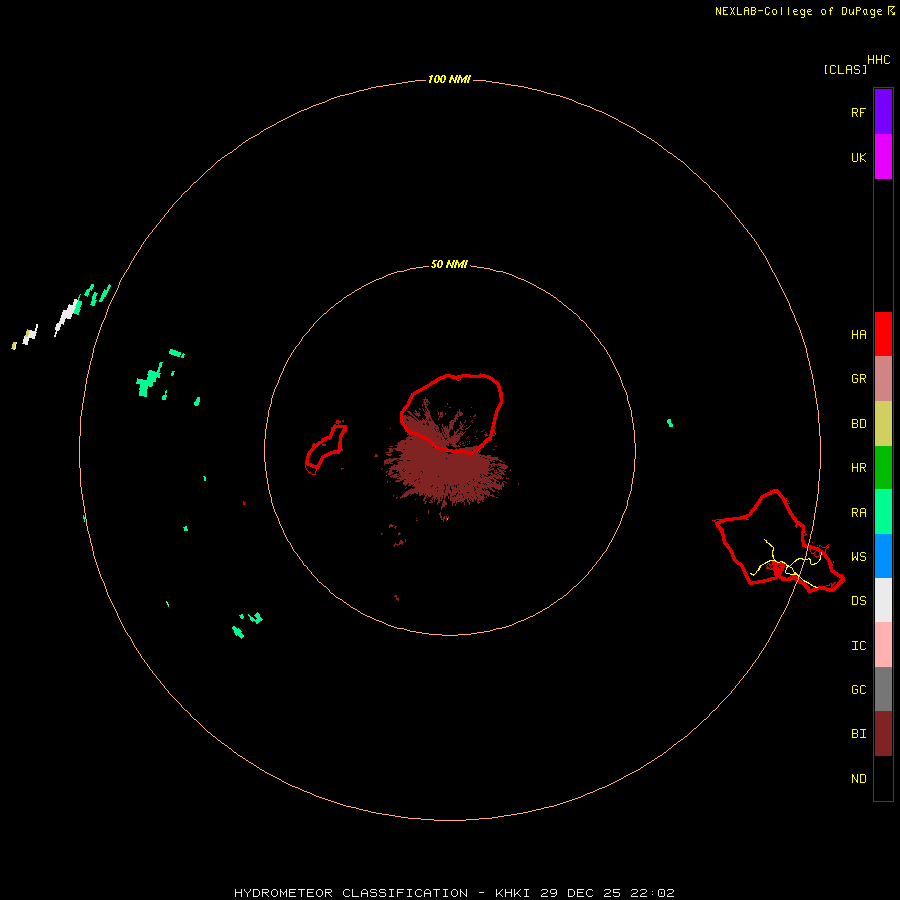
Task: Click the large brown biological echo at radar center
Action: [x=447, y=466]
